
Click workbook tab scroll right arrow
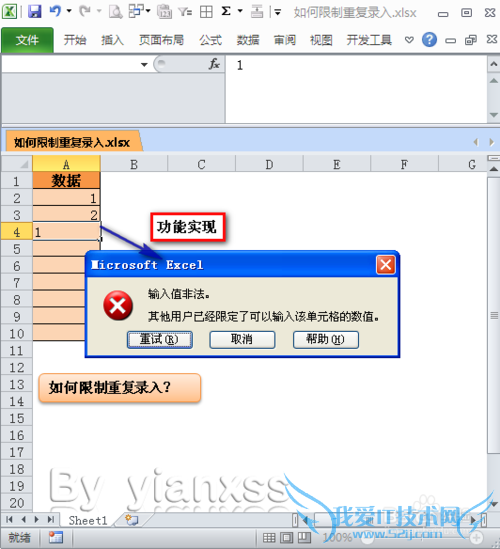(x=492, y=142)
